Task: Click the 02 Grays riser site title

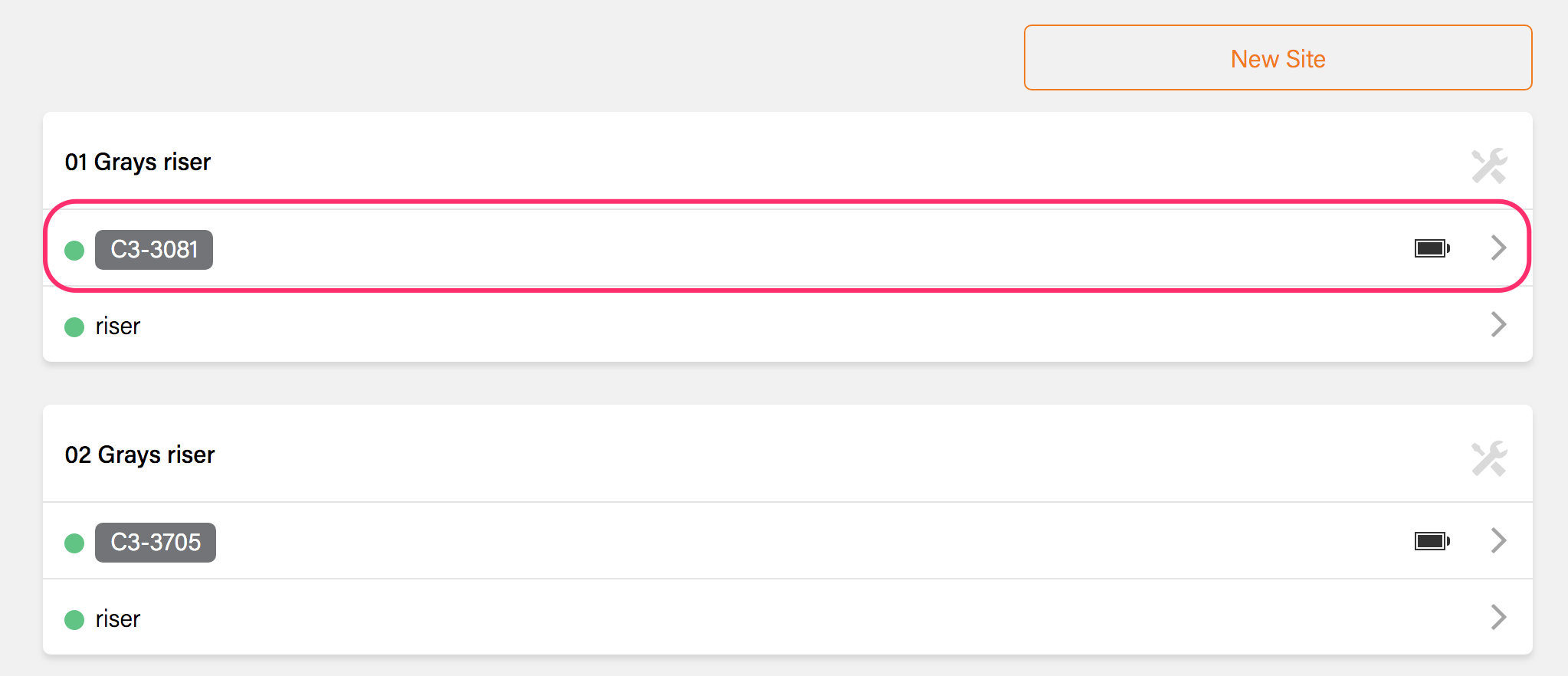Action: (x=140, y=455)
